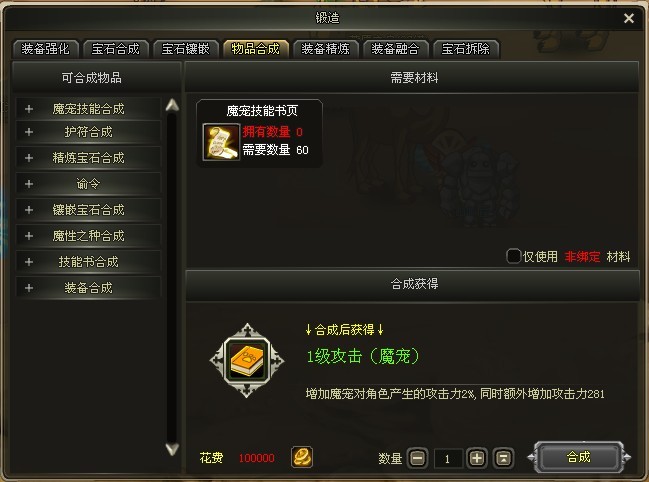Click the orange skill book result icon
The image size is (649, 482).
[x=247, y=360]
